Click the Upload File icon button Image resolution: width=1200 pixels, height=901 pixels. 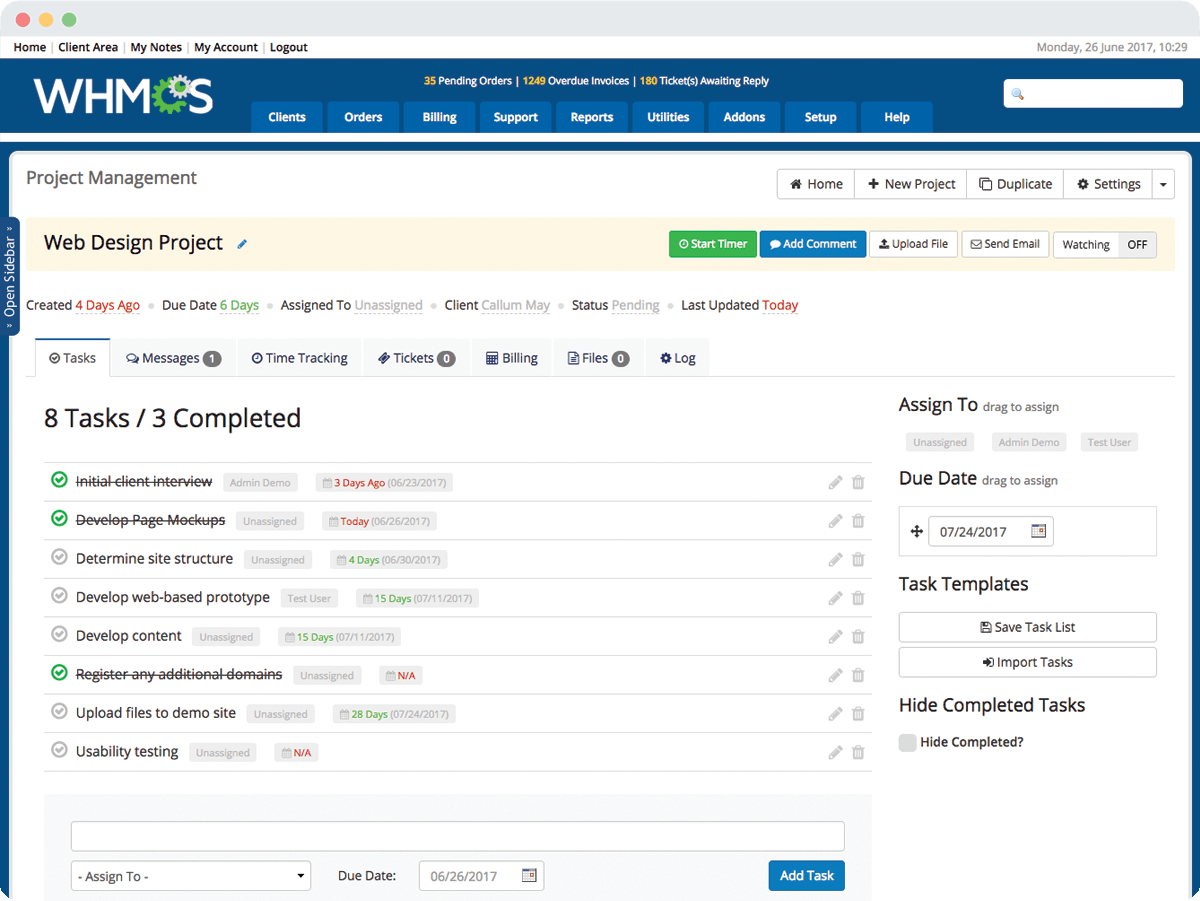pyautogui.click(x=912, y=243)
